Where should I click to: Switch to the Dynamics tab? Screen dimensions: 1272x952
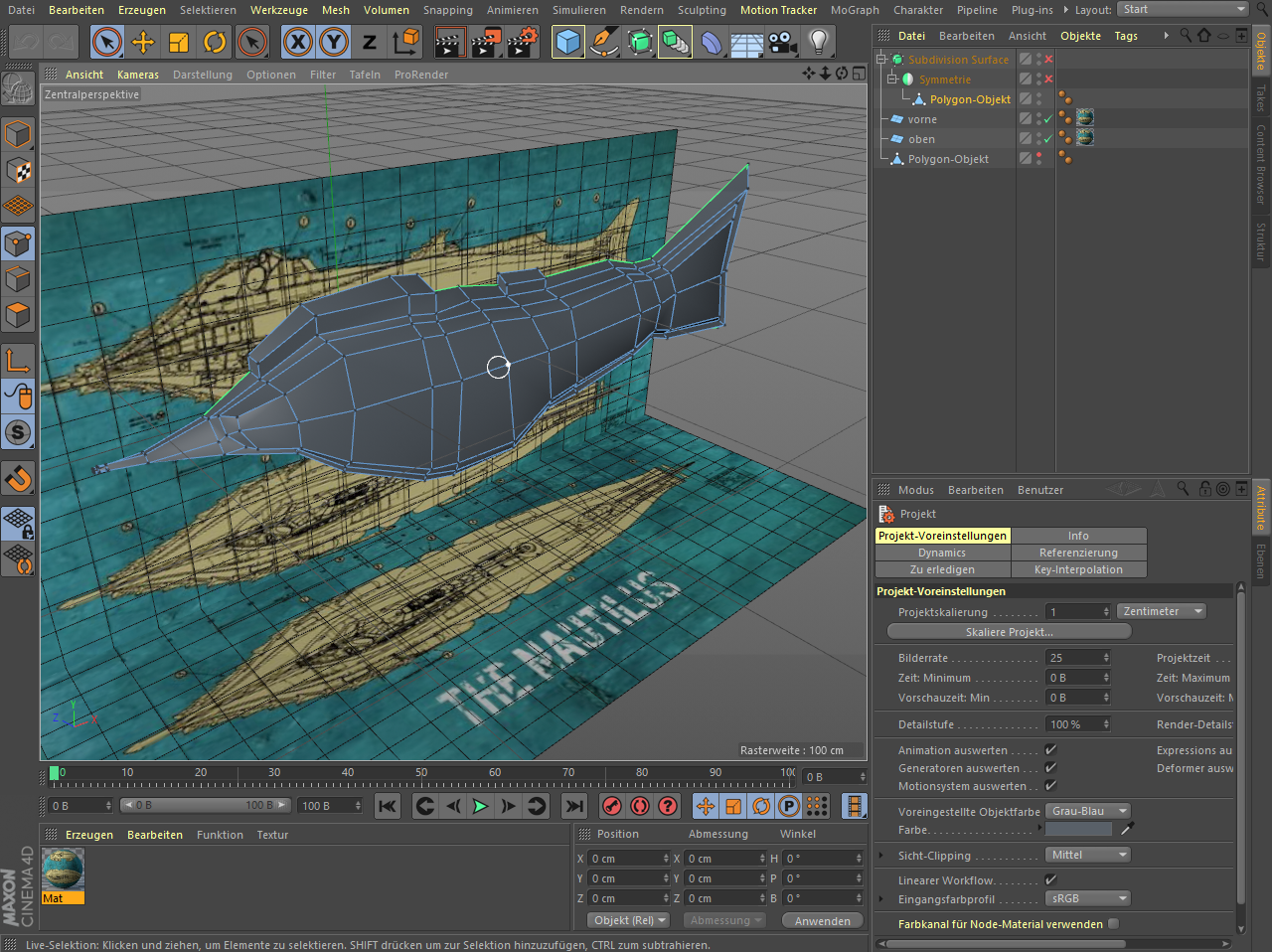[x=942, y=554]
